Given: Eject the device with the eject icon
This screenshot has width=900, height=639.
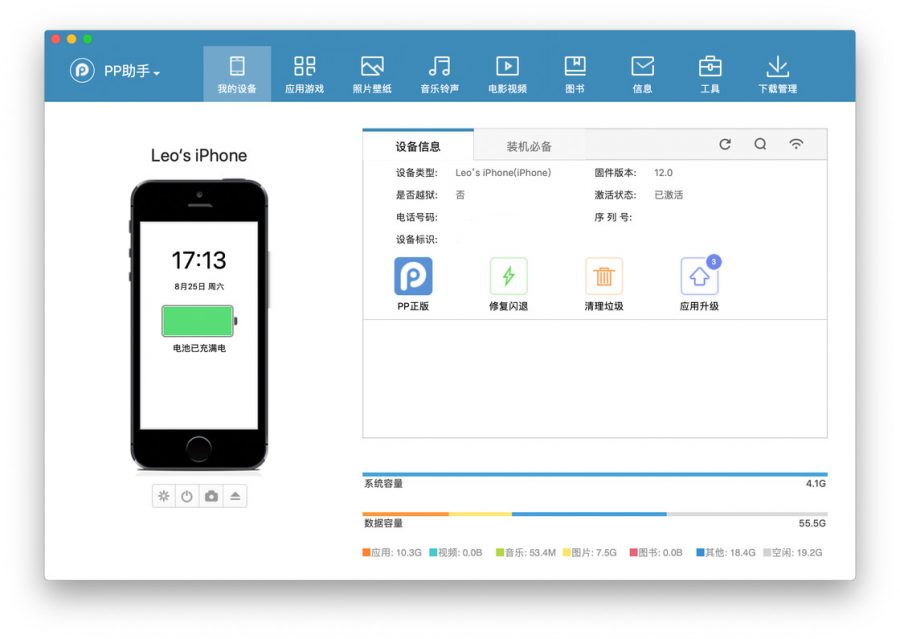Looking at the screenshot, I should point(235,496).
